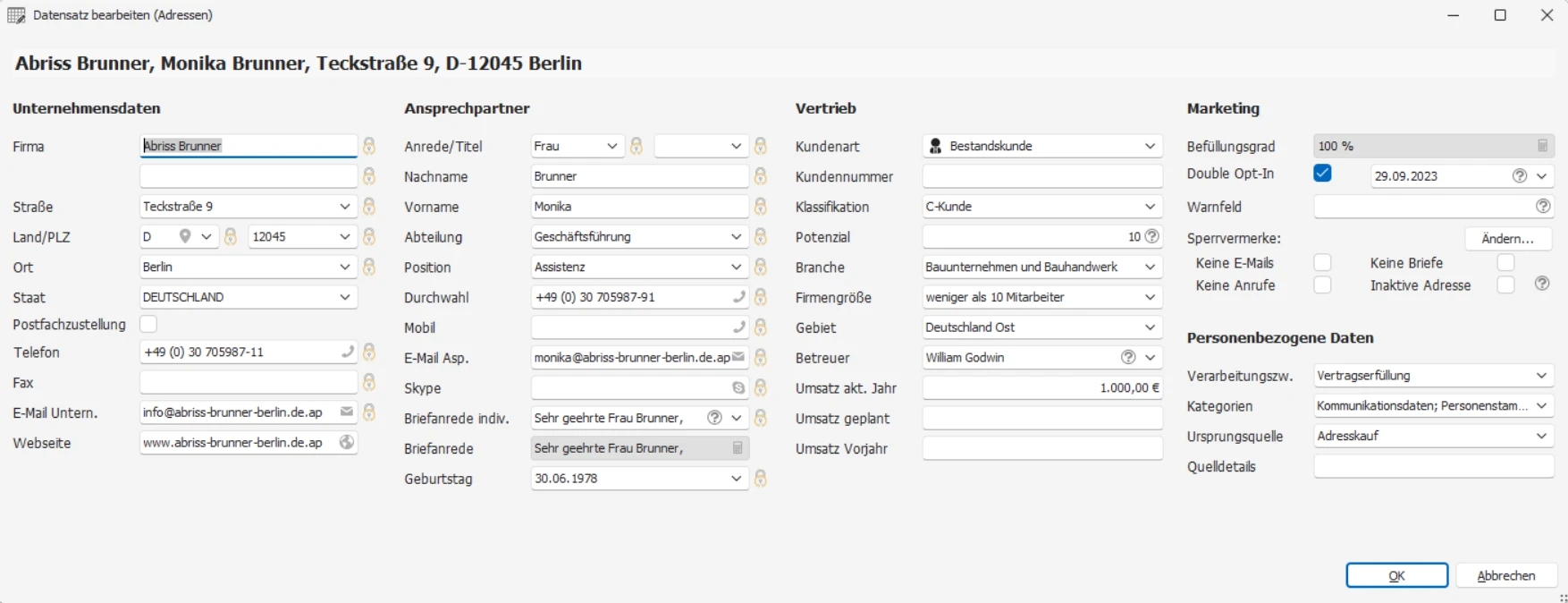Screen dimensions: 1568x603
Task: Click the lock icon beside Skype field
Action: (761, 387)
